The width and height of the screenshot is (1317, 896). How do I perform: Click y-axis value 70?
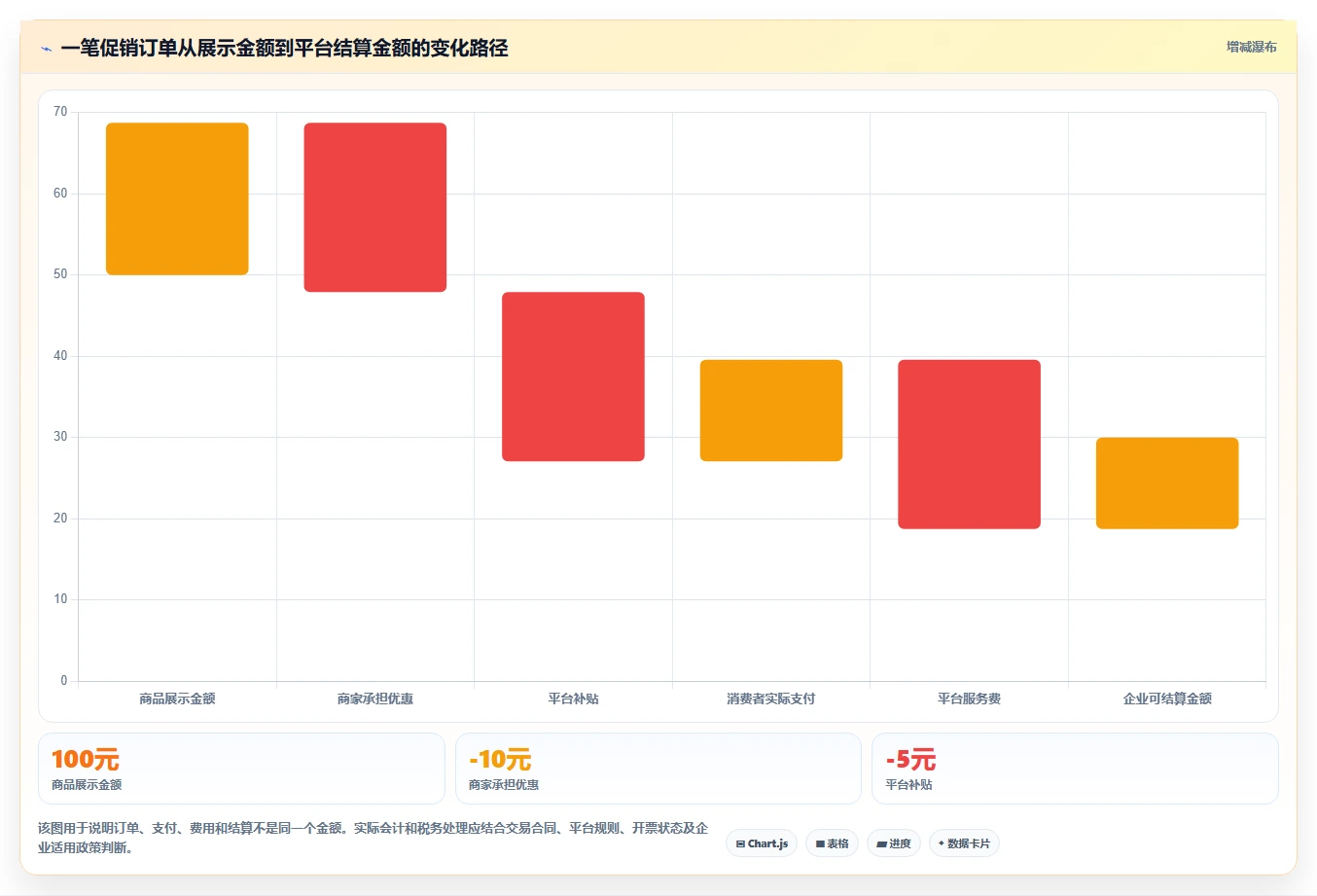click(x=60, y=112)
